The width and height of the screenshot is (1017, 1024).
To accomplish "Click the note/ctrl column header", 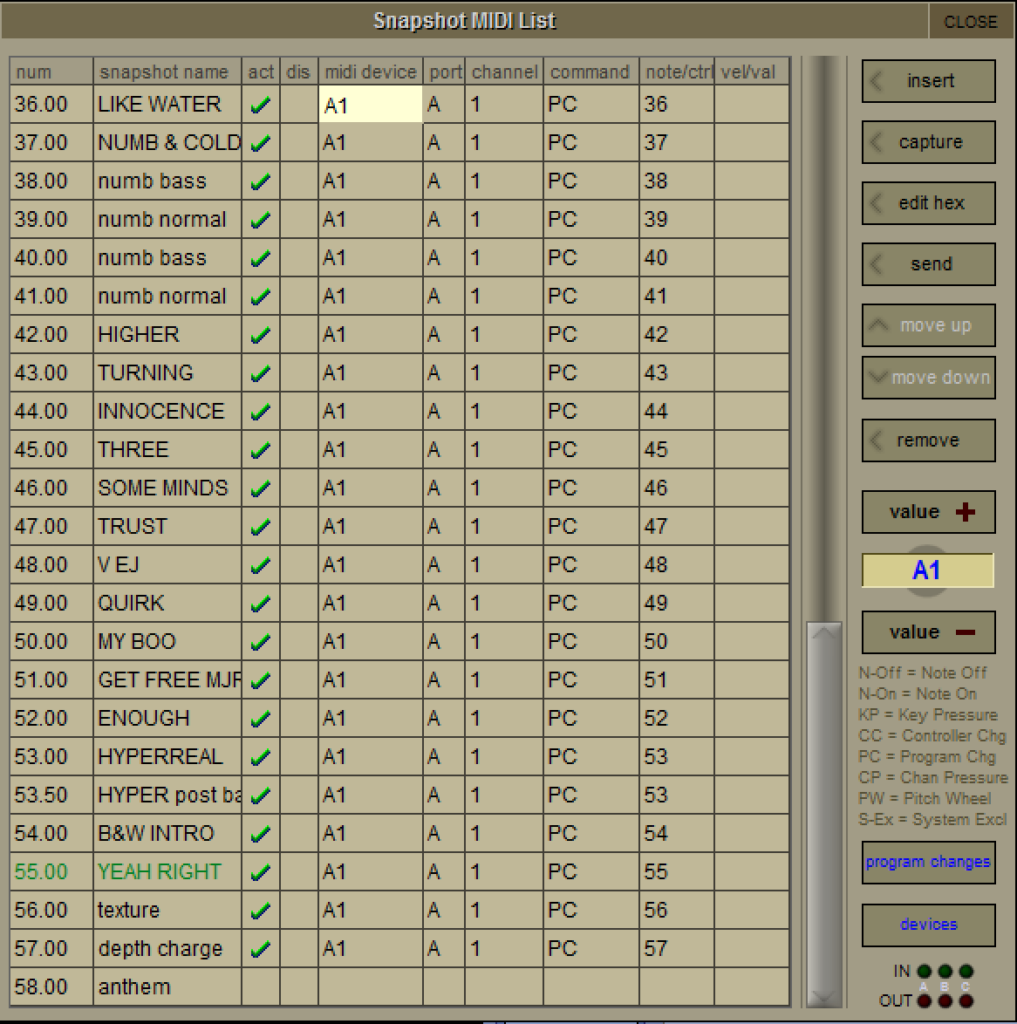I will click(677, 71).
